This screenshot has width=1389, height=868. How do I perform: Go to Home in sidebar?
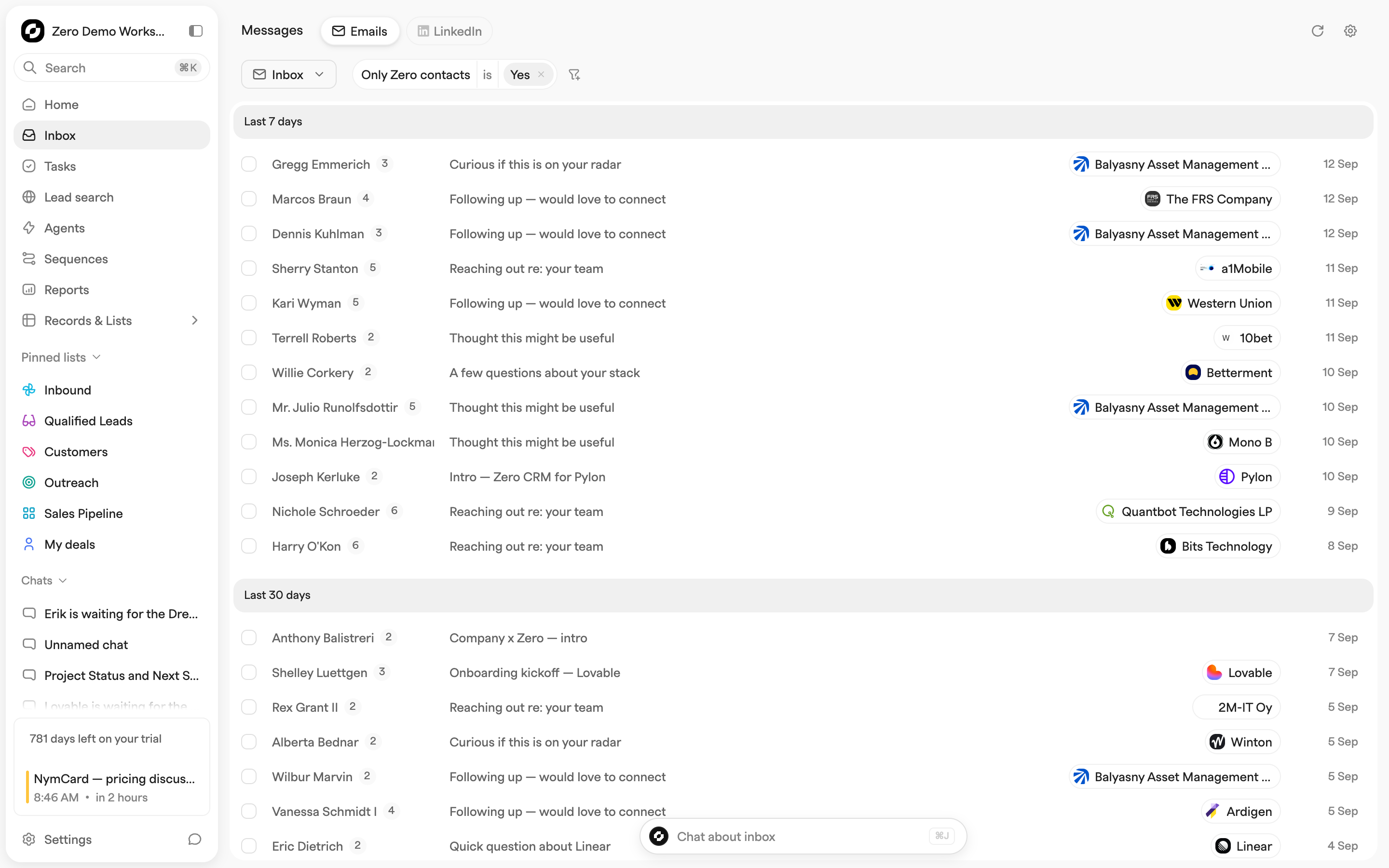pos(112,105)
